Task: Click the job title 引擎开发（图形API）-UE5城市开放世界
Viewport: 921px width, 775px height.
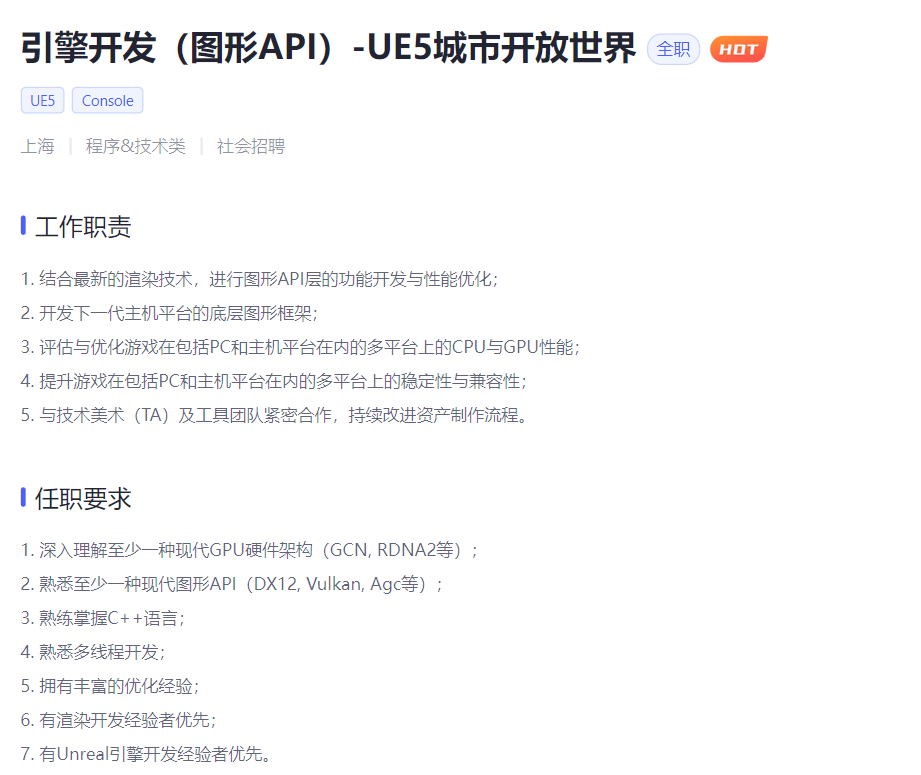Action: [x=328, y=48]
